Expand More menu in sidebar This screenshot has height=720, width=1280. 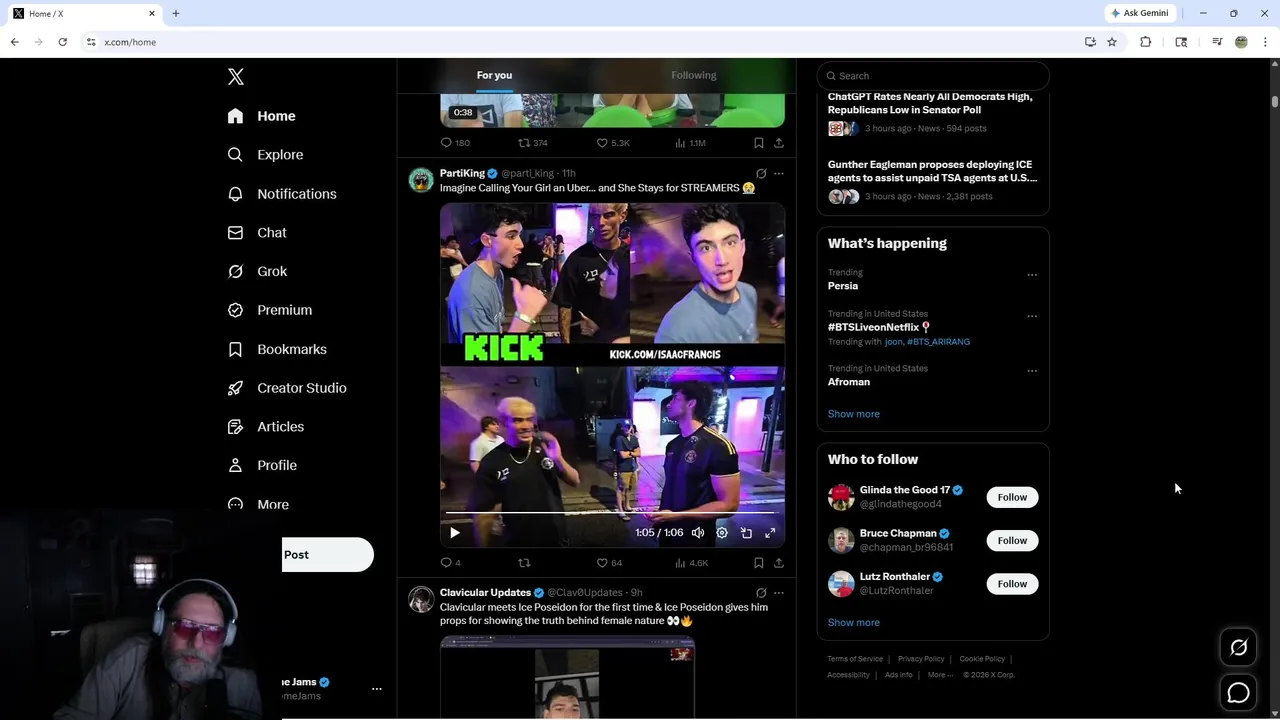[x=259, y=505]
